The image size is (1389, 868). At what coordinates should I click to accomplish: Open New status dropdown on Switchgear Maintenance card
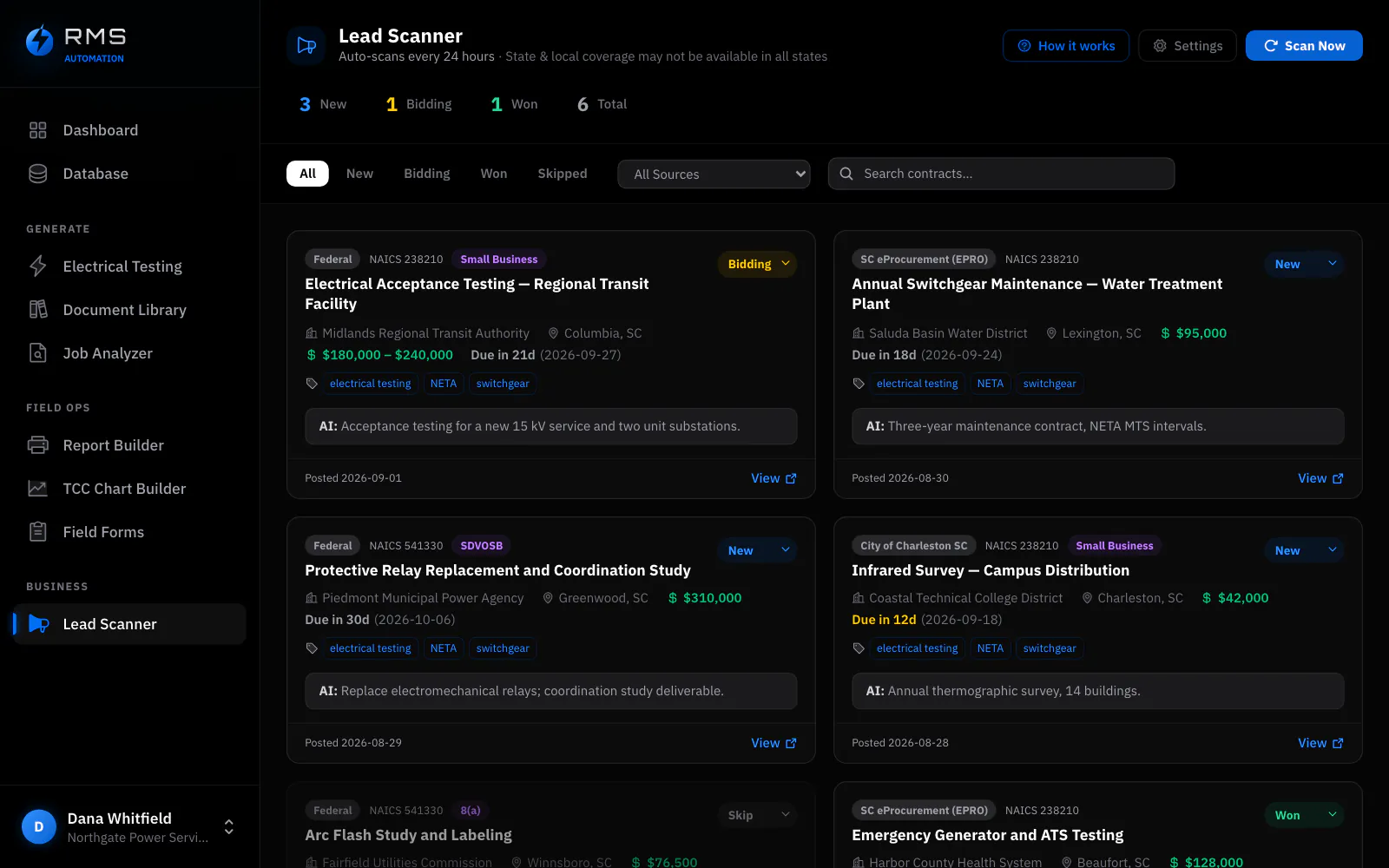point(1304,264)
